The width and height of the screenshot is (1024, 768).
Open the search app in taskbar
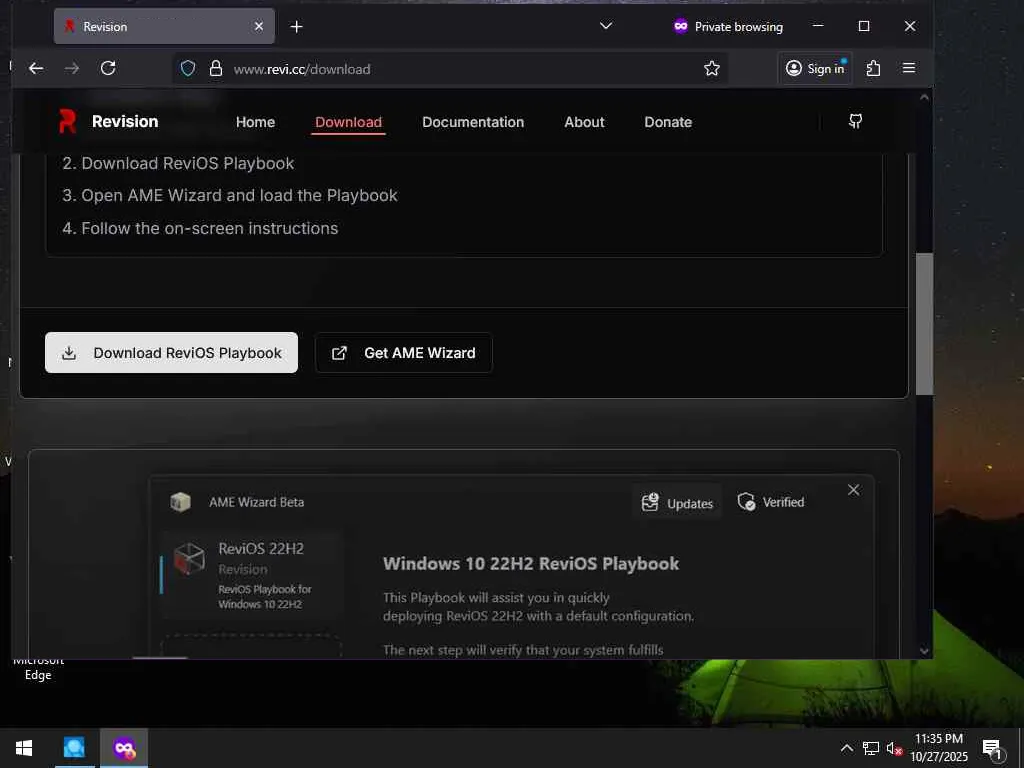pyautogui.click(x=74, y=748)
